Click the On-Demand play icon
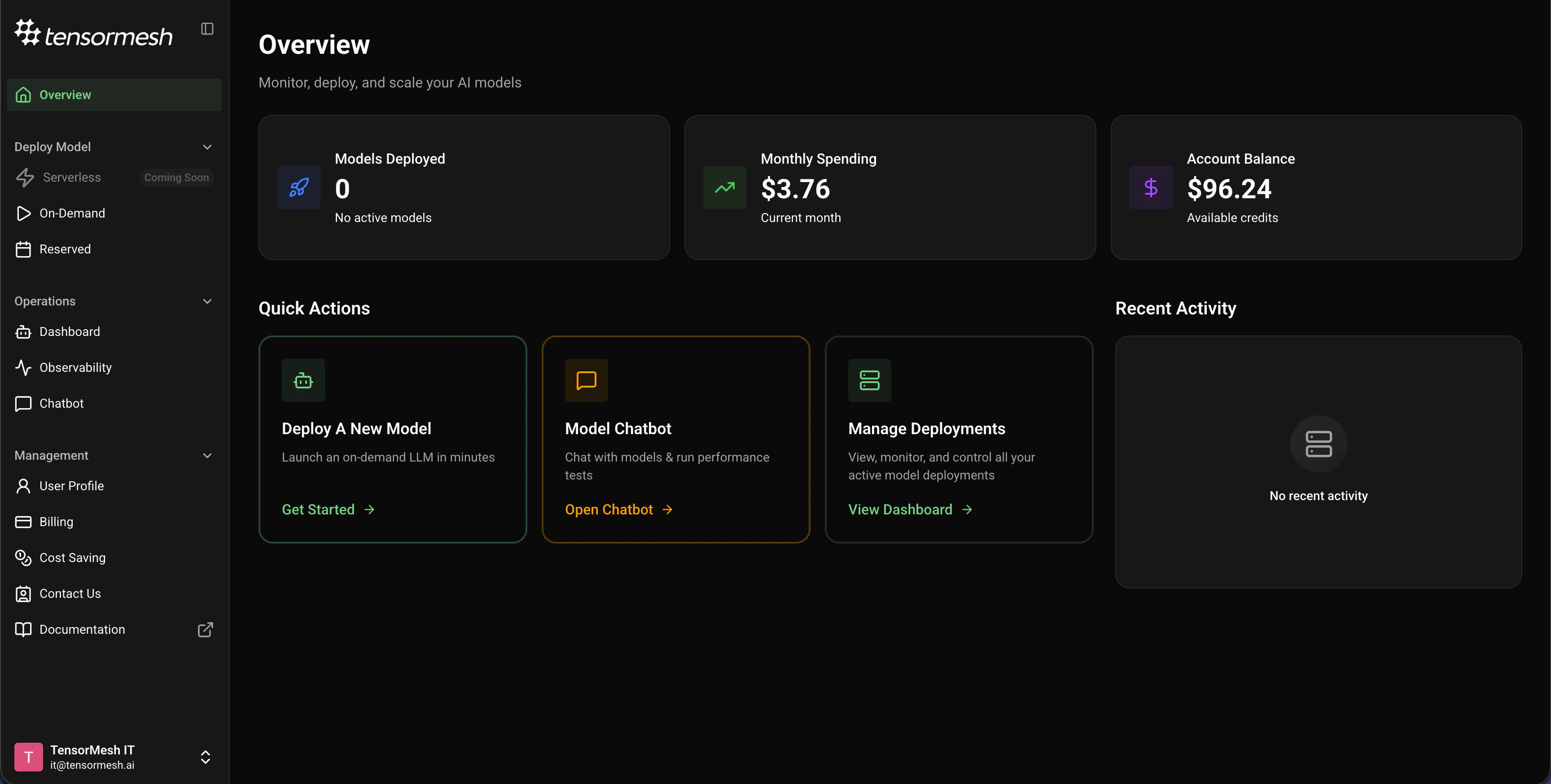1551x784 pixels. (23, 213)
